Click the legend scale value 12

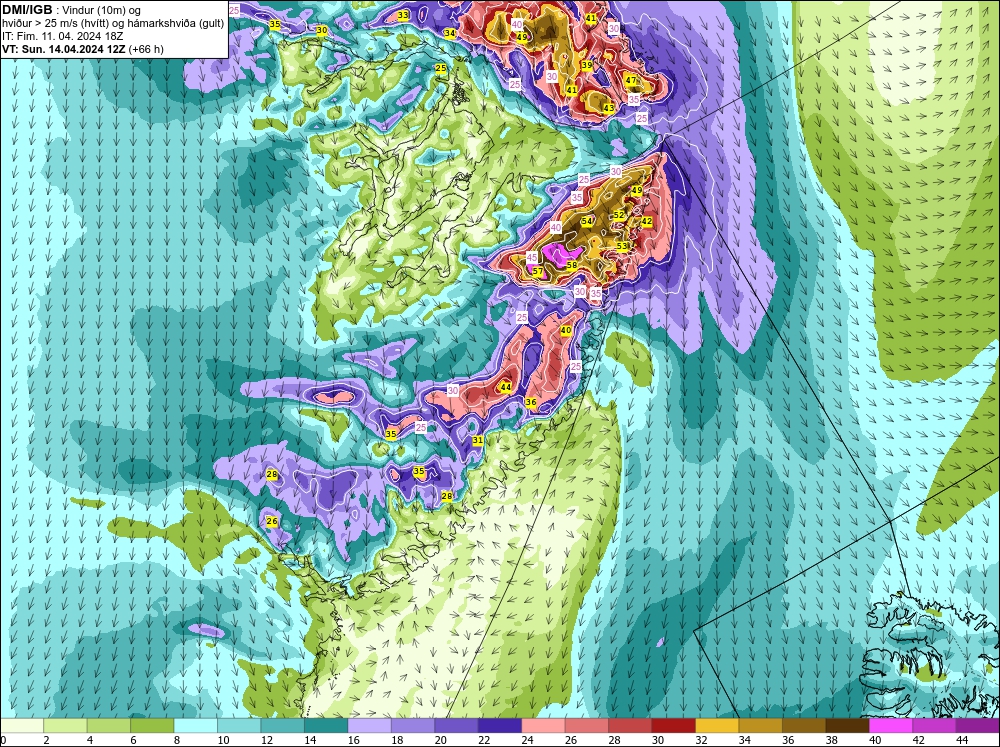265,740
